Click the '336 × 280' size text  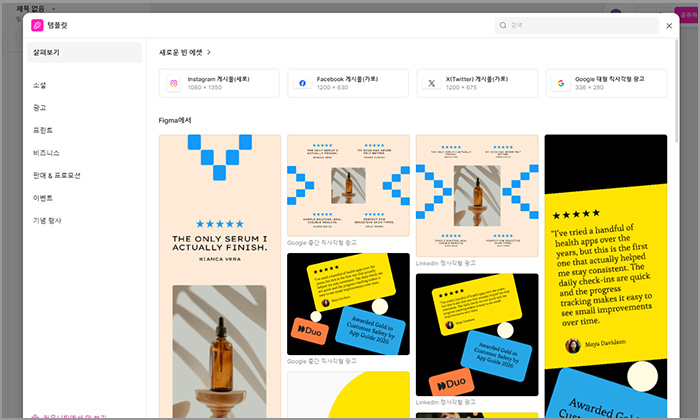click(589, 87)
